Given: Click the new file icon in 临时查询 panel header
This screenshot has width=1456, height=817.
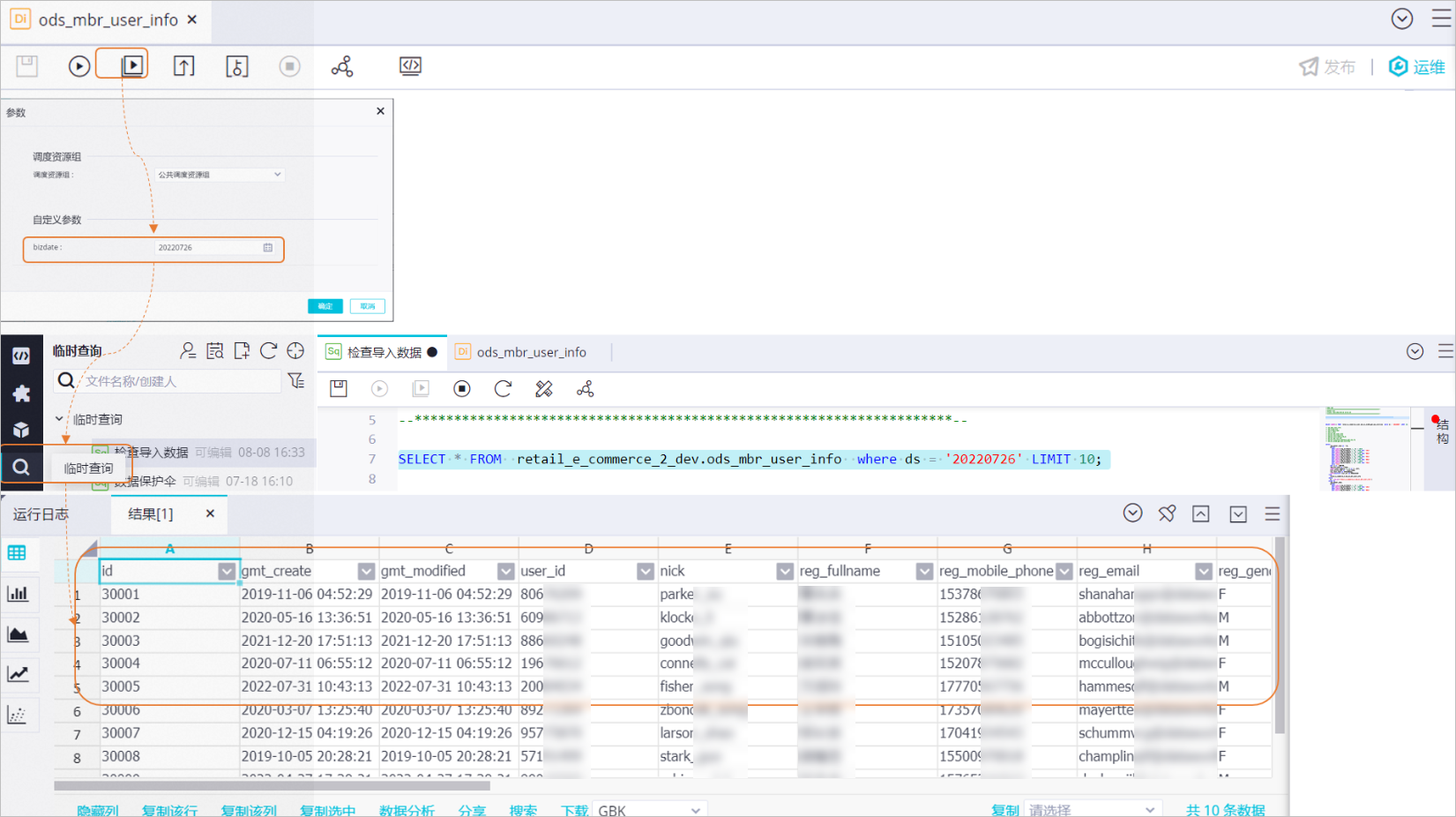Looking at the screenshot, I should pyautogui.click(x=242, y=351).
